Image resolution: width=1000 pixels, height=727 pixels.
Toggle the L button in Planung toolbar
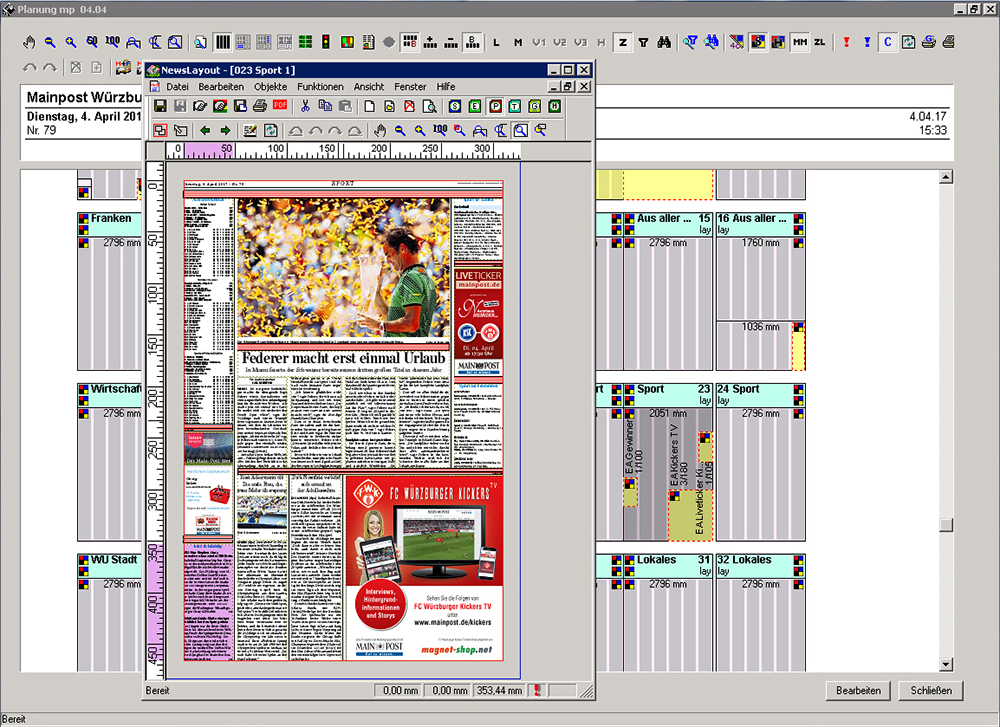click(x=496, y=42)
